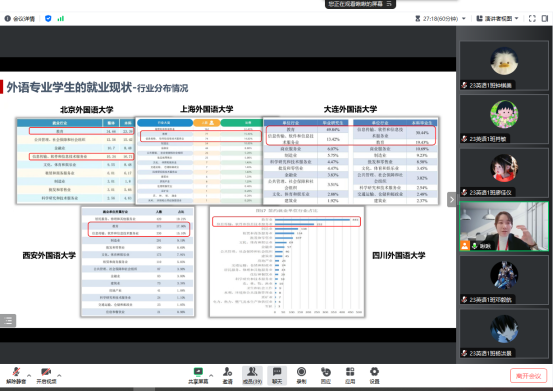Image resolution: width=554 pixels, height=392 pixels.
Task: Toggle full screen mode icon
Action: click(x=532, y=18)
